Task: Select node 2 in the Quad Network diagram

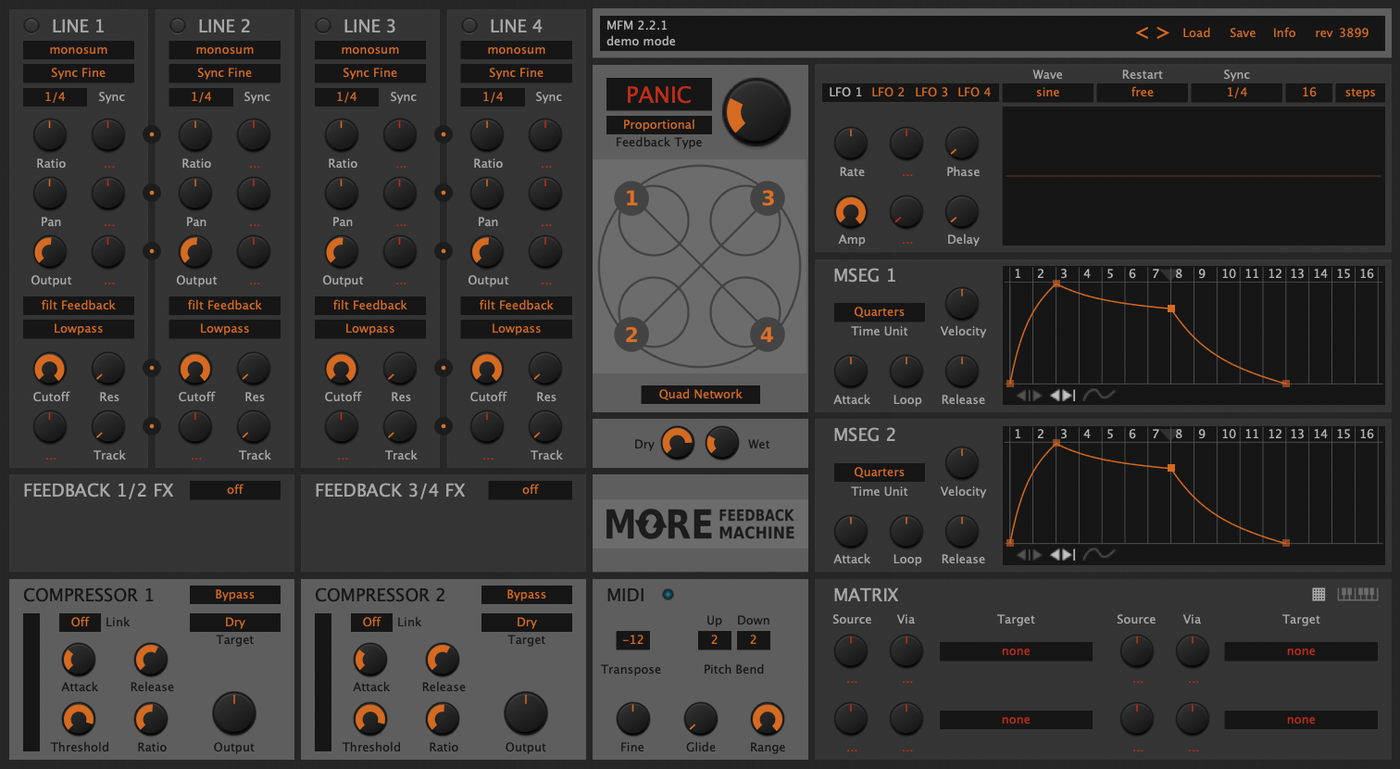Action: pyautogui.click(x=631, y=334)
